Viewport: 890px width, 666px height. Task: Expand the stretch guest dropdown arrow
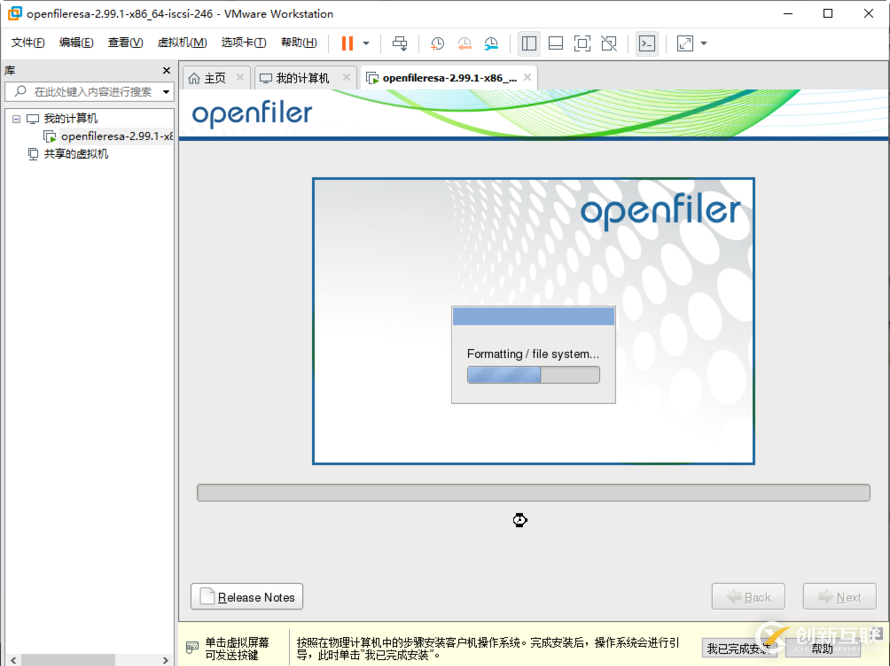704,43
